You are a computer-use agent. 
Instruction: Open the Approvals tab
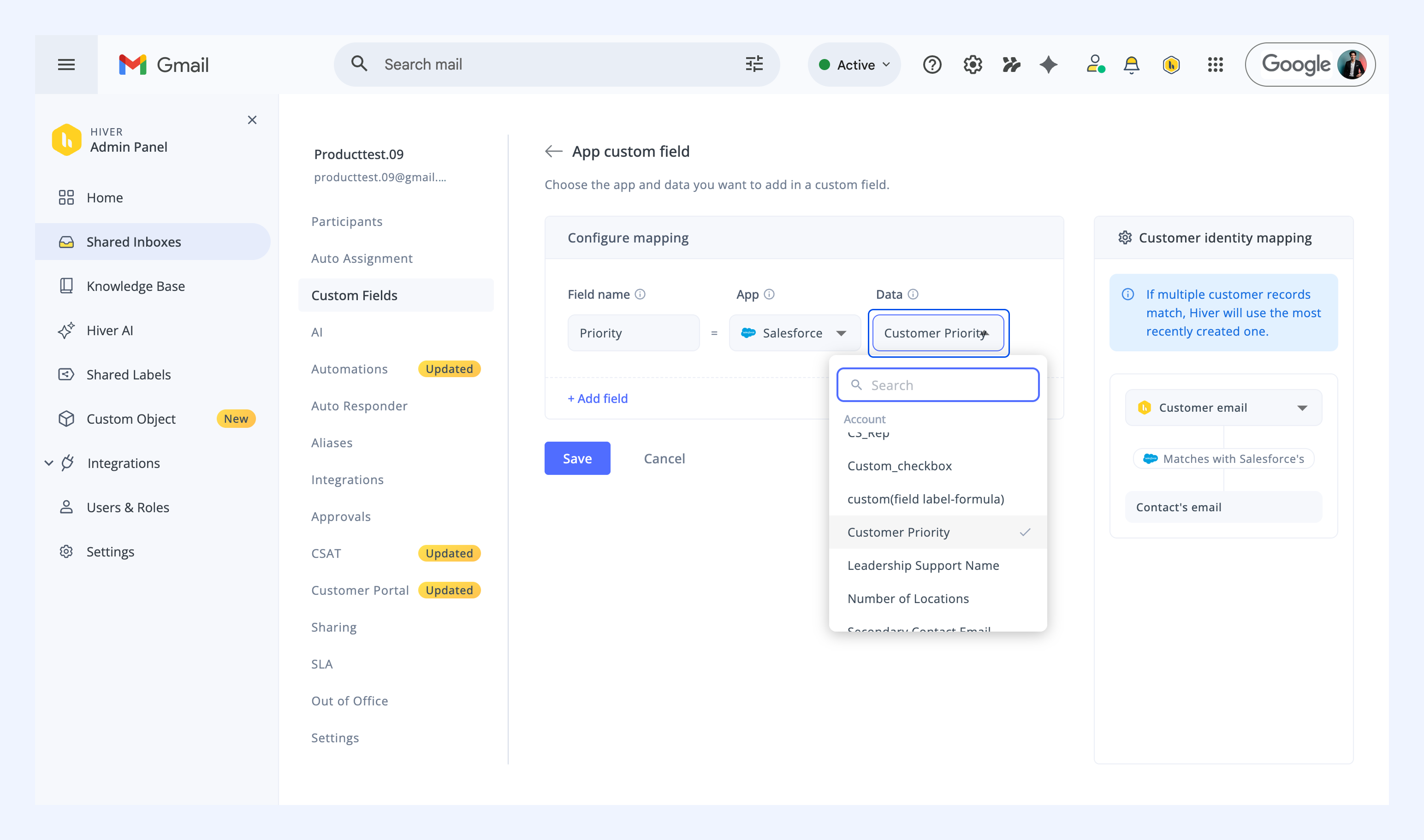(341, 516)
